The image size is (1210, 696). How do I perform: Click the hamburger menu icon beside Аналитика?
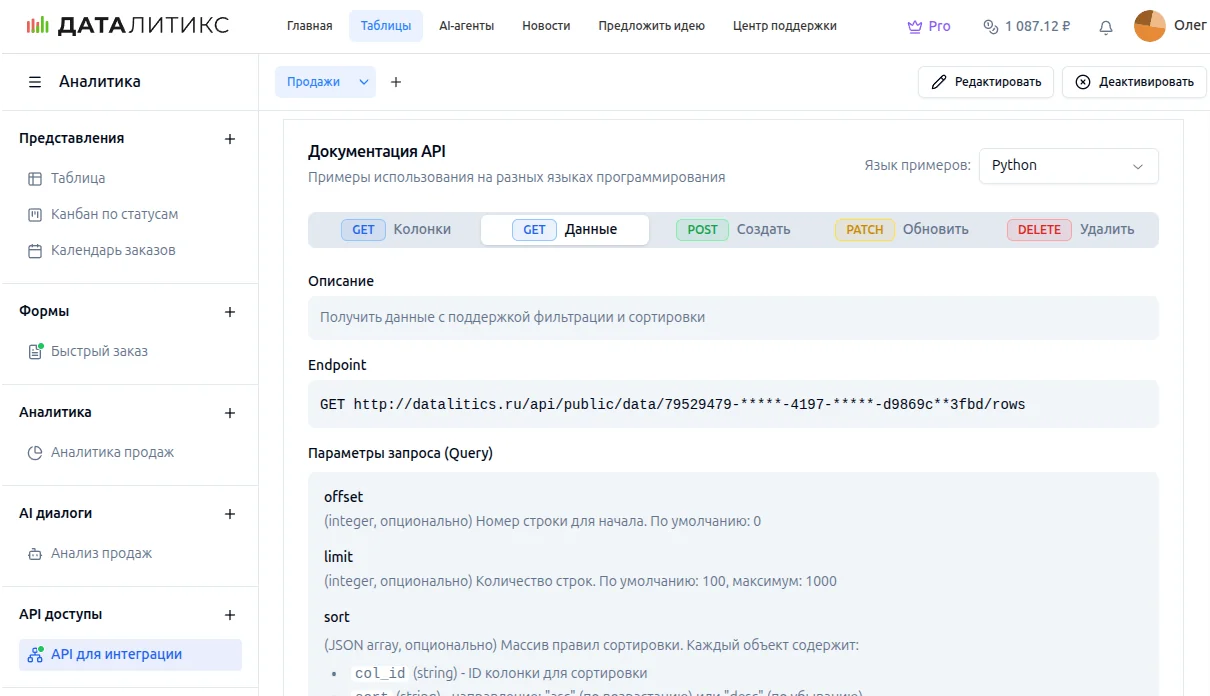coord(35,82)
